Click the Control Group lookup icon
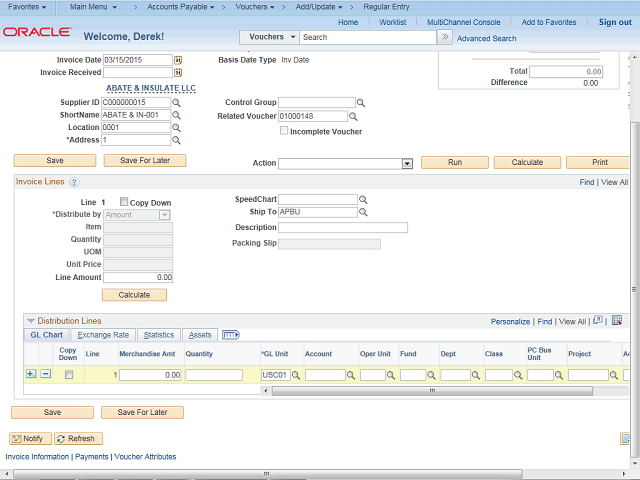 [362, 103]
